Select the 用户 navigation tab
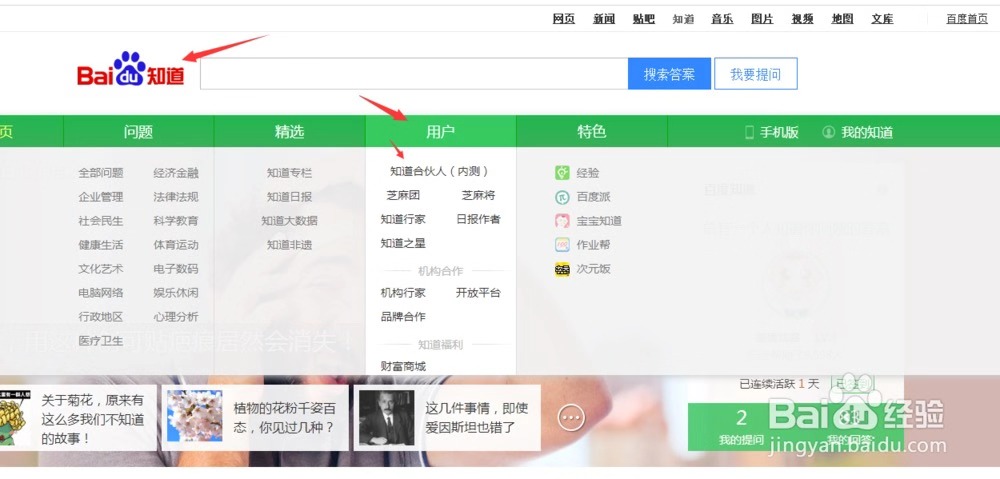The height and width of the screenshot is (479, 1000). tap(441, 131)
